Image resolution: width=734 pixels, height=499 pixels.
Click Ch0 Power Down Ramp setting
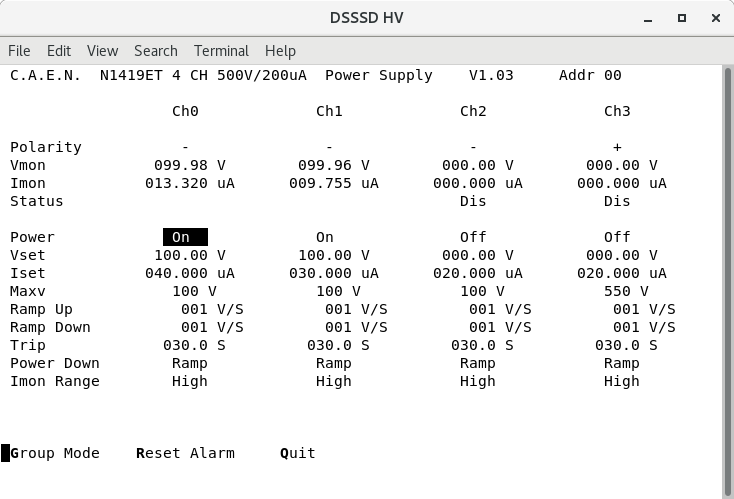coord(190,363)
